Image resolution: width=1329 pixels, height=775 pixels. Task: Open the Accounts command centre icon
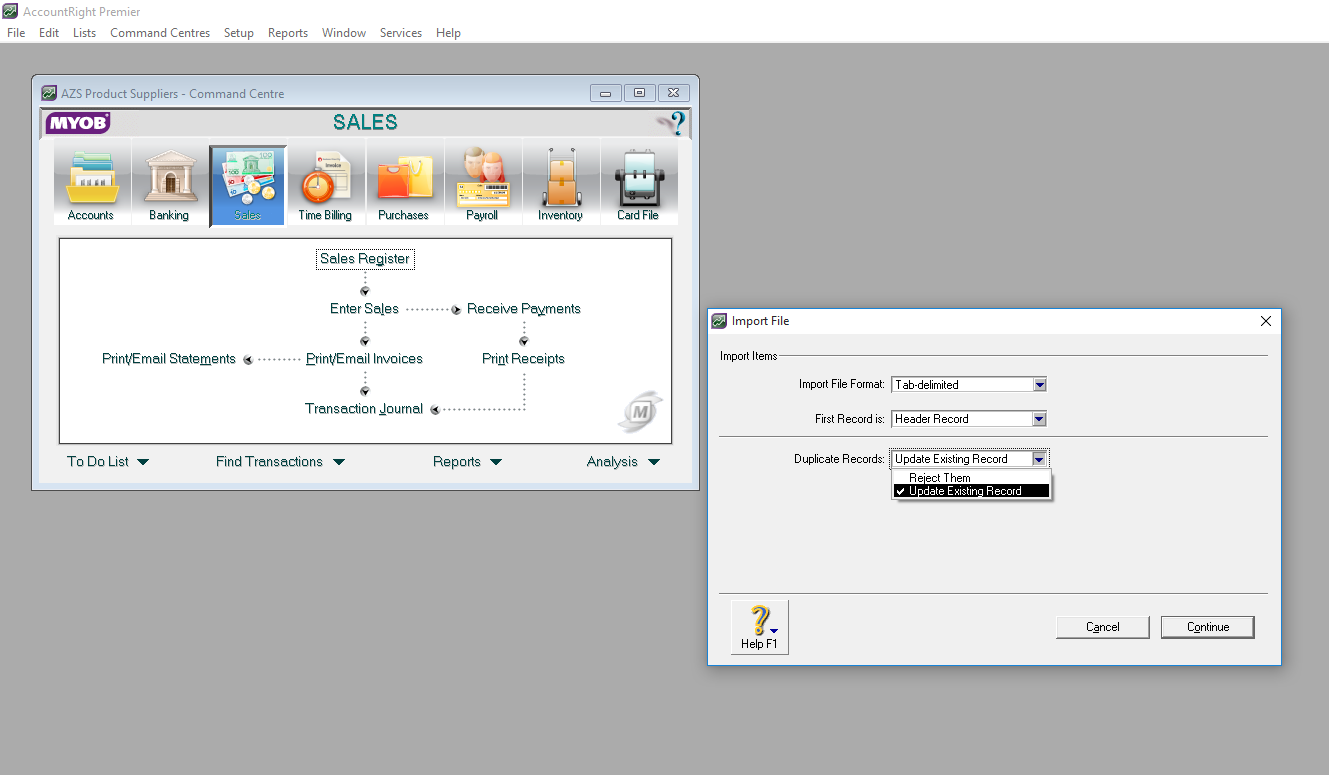pyautogui.click(x=91, y=185)
